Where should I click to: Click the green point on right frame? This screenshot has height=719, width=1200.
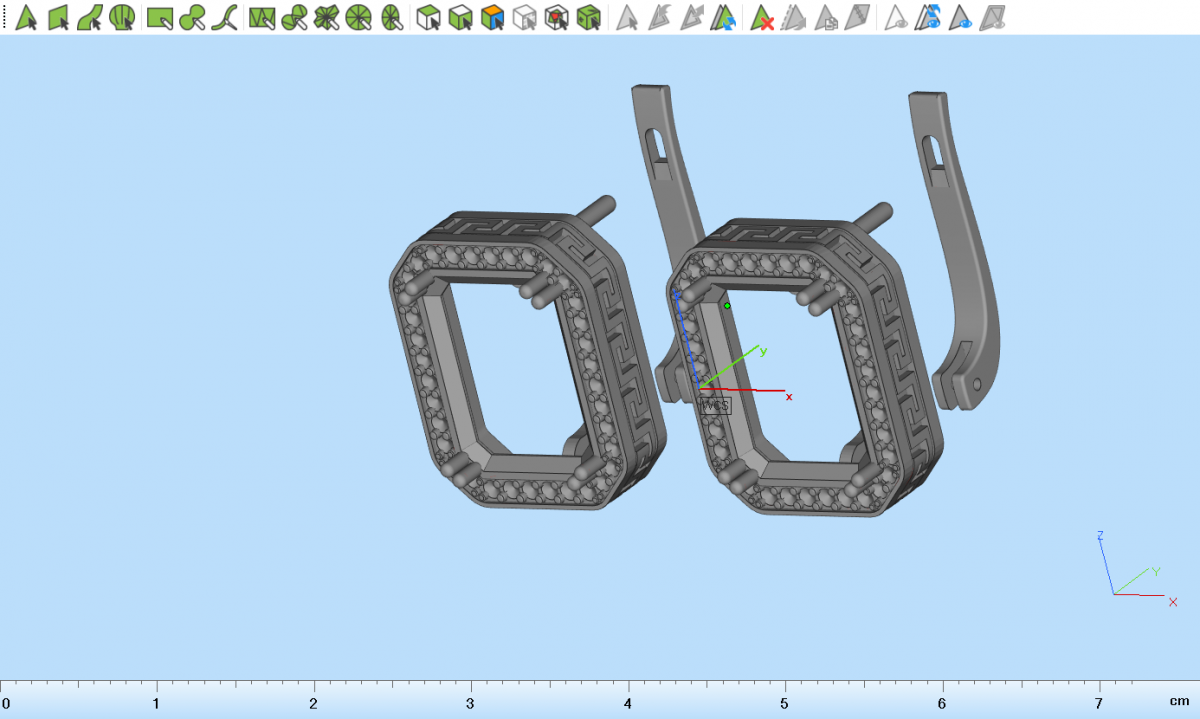click(x=727, y=305)
